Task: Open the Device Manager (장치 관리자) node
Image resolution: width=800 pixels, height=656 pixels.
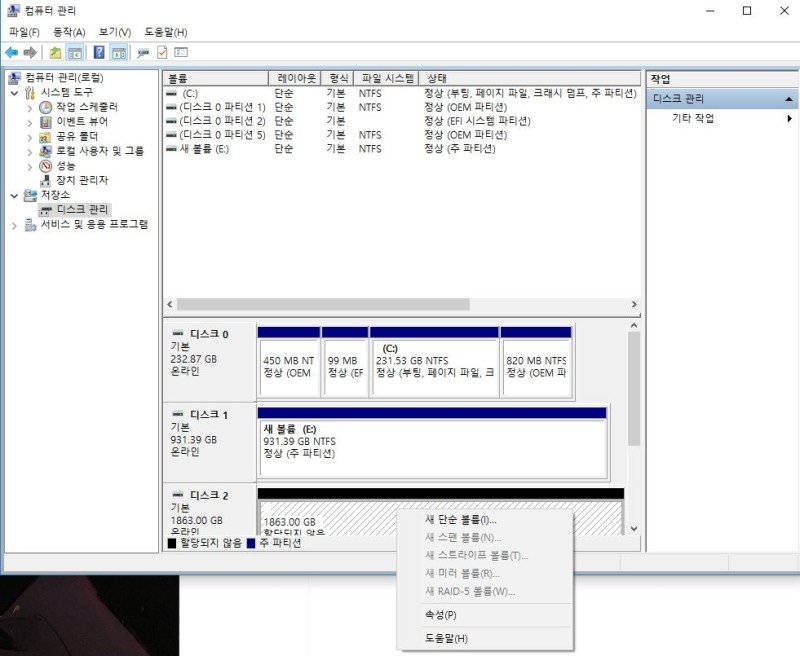Action: [x=81, y=180]
